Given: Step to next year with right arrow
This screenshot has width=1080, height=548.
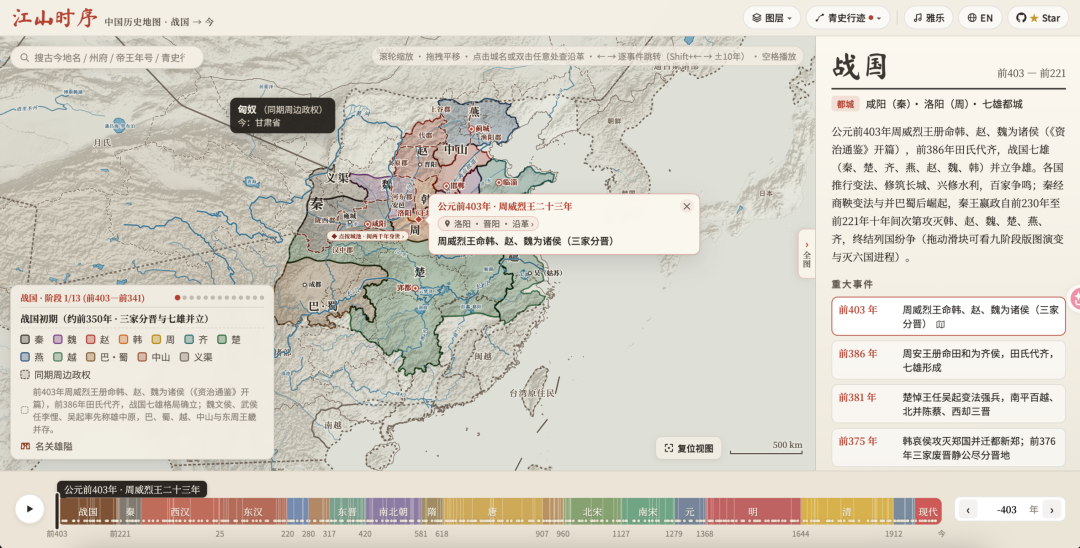Looking at the screenshot, I should [x=1052, y=510].
